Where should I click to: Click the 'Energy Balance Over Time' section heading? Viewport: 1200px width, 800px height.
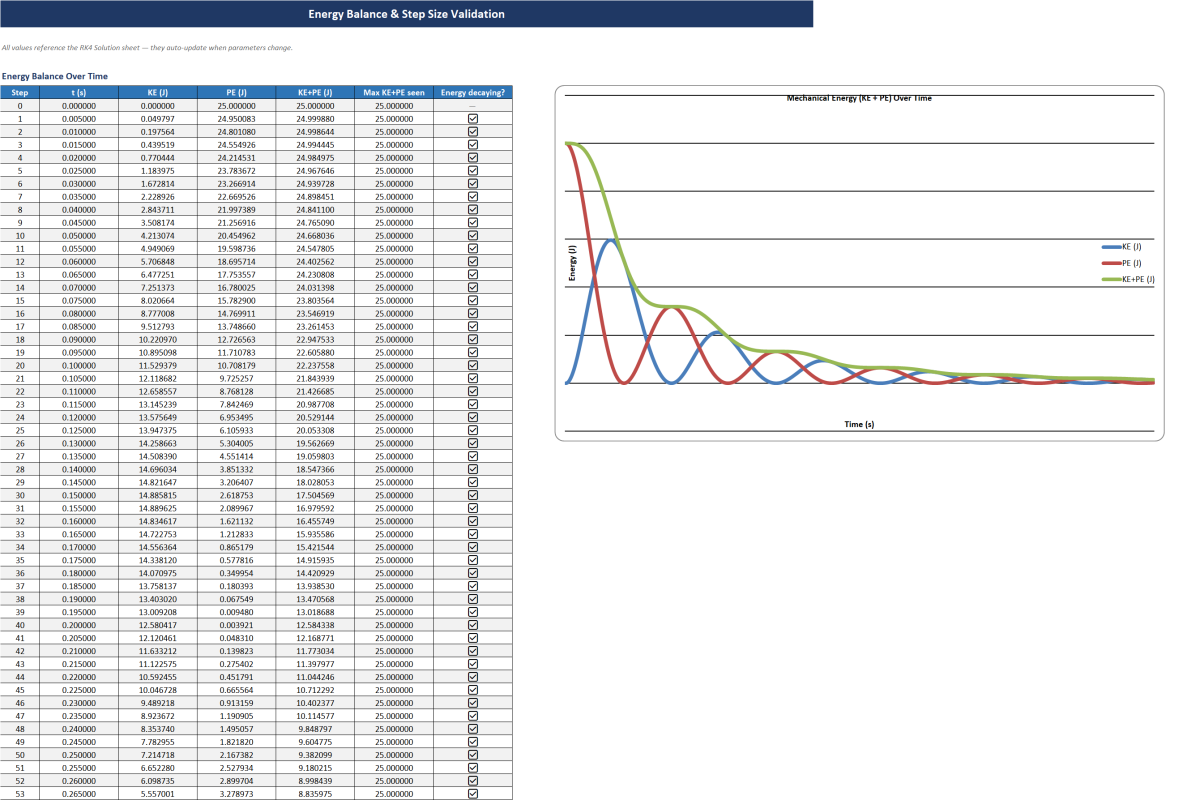[x=55, y=76]
